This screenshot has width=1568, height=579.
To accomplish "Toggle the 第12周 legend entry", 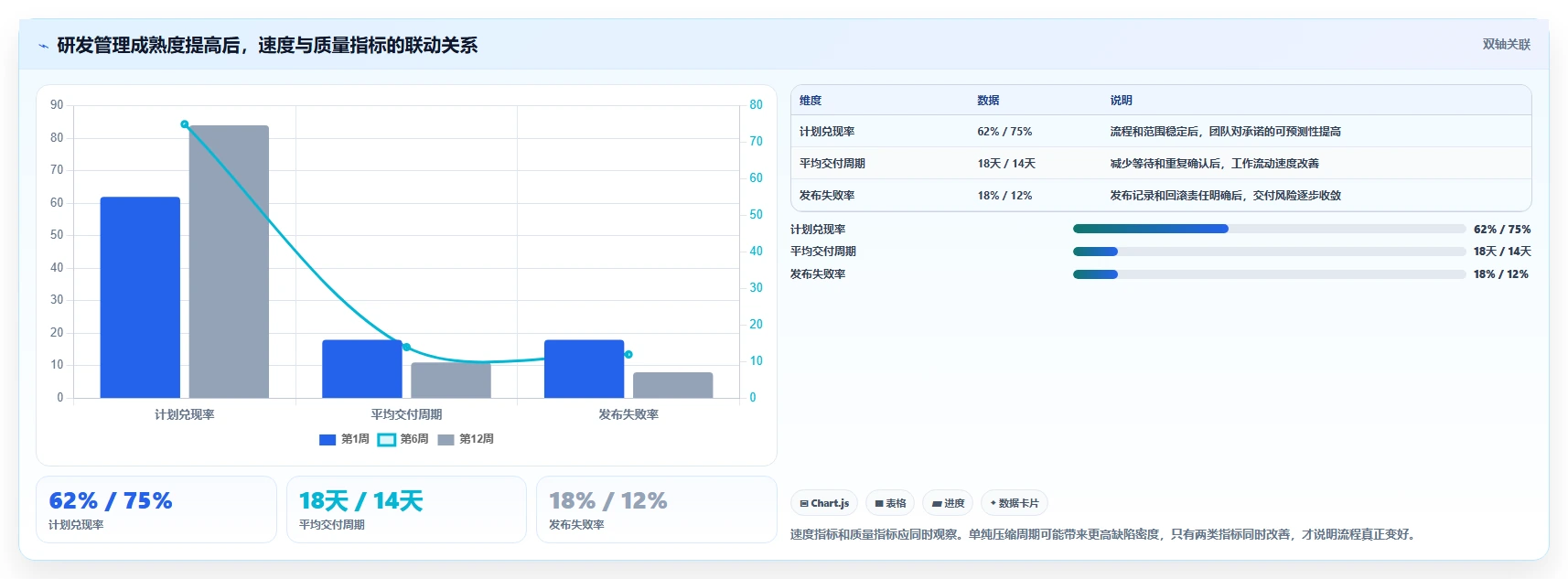I will [466, 439].
